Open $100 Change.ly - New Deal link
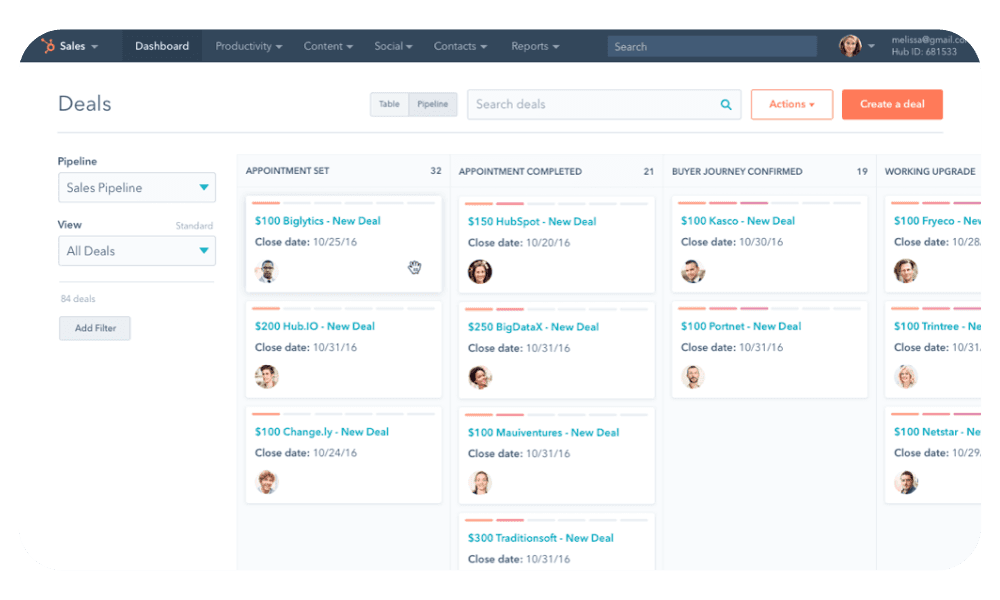The width and height of the screenshot is (1000, 600). [321, 432]
